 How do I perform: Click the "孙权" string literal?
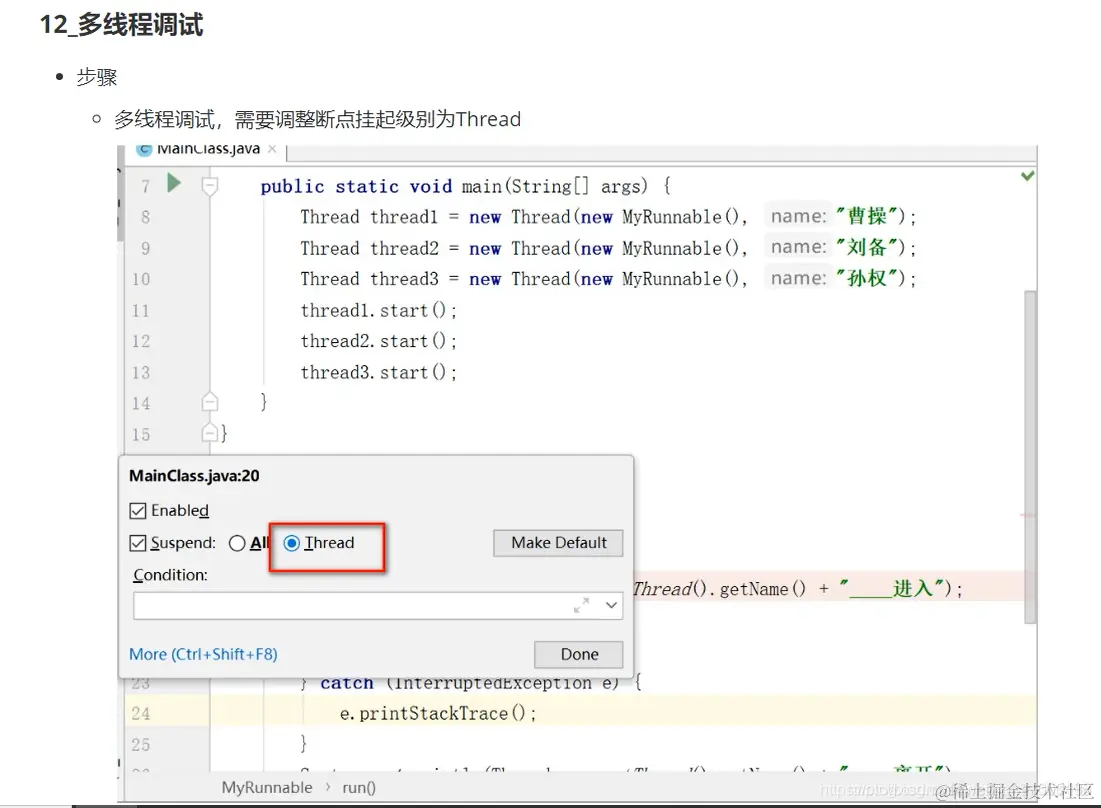coord(867,278)
